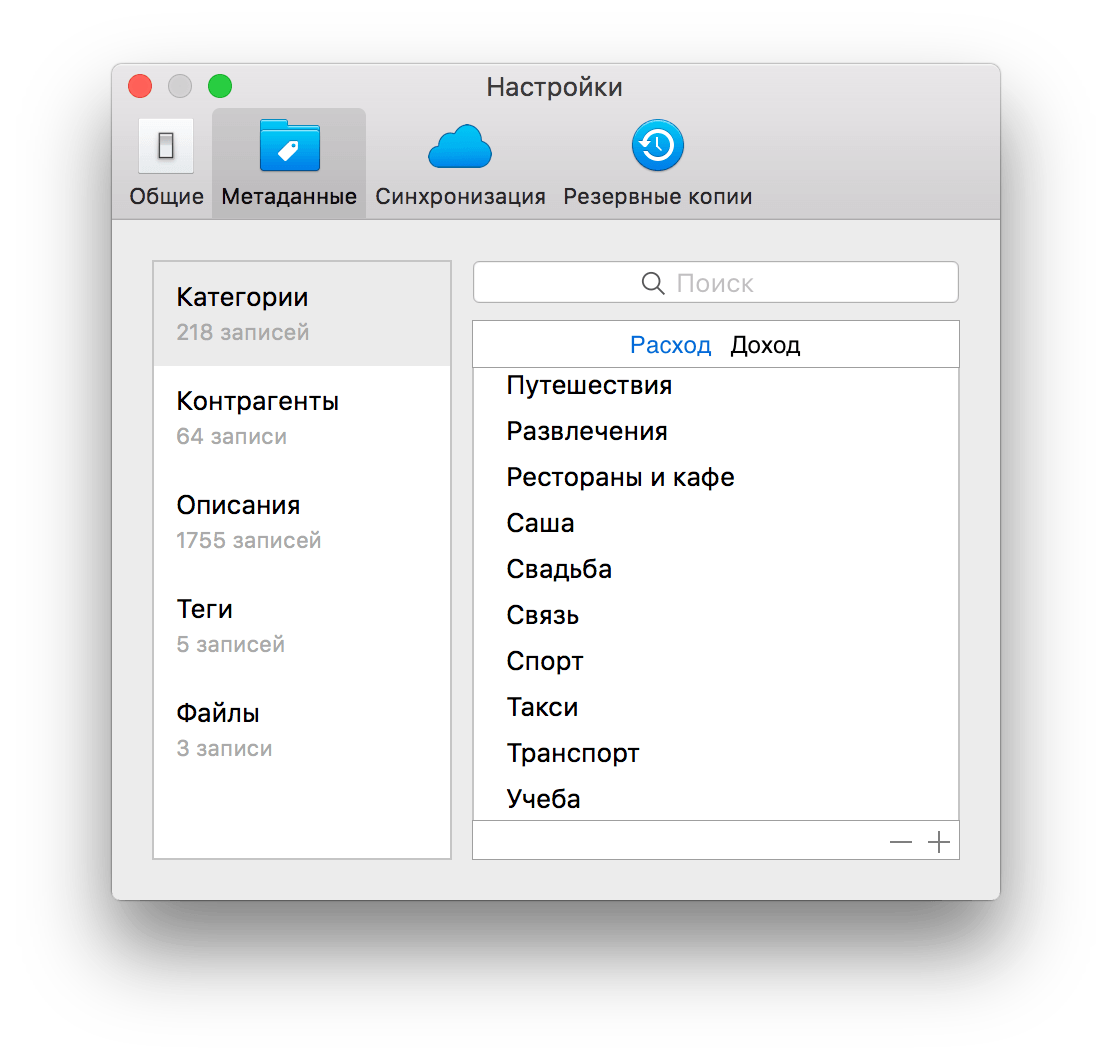Select Теги in the sidebar list

tap(302, 626)
